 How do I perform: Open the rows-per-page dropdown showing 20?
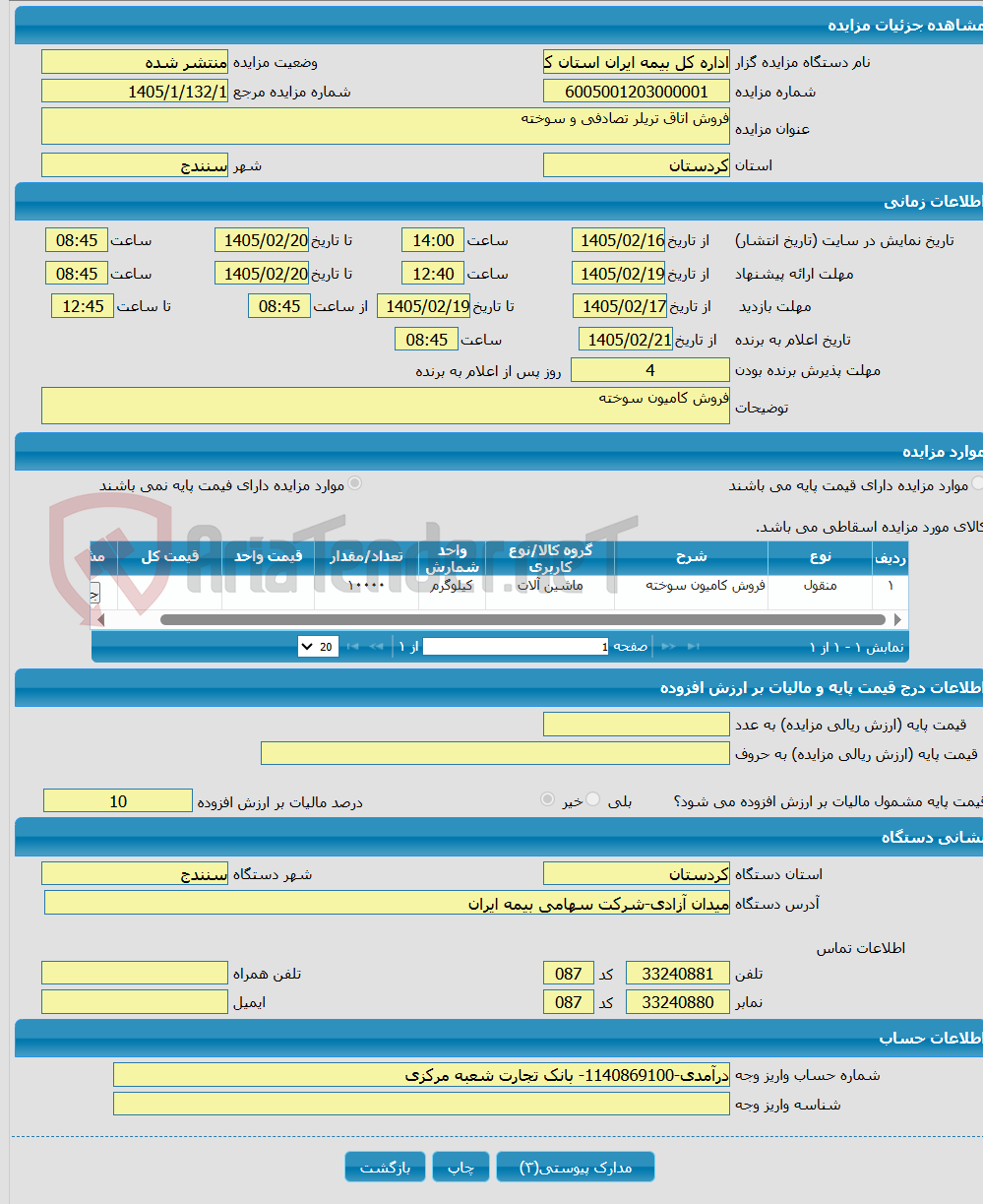318,647
